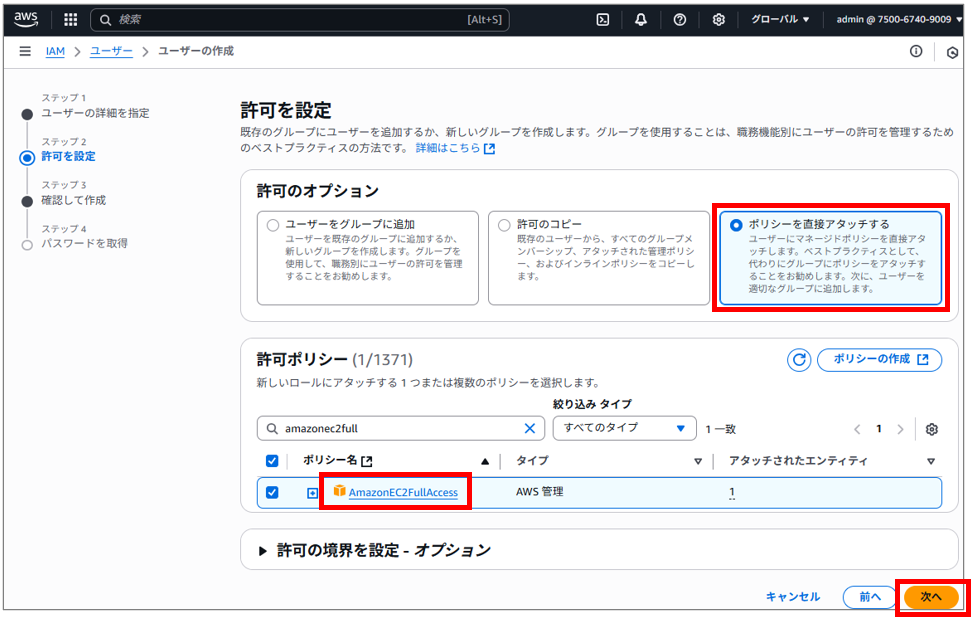Image resolution: width=975 pixels, height=626 pixels.
Task: Click the orange policy box icon
Action: (339, 491)
